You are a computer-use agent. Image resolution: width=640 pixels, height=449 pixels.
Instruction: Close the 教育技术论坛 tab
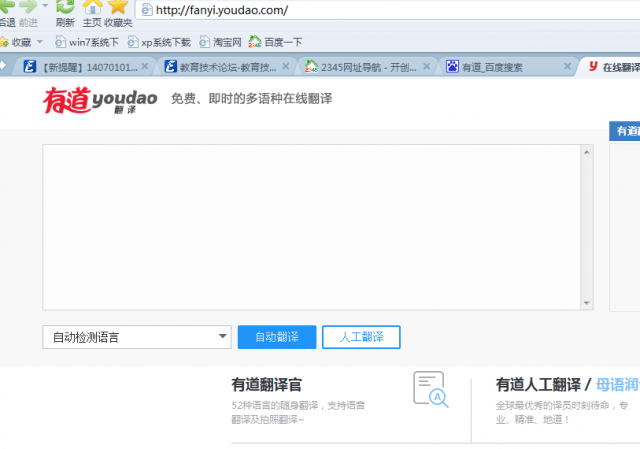click(286, 67)
